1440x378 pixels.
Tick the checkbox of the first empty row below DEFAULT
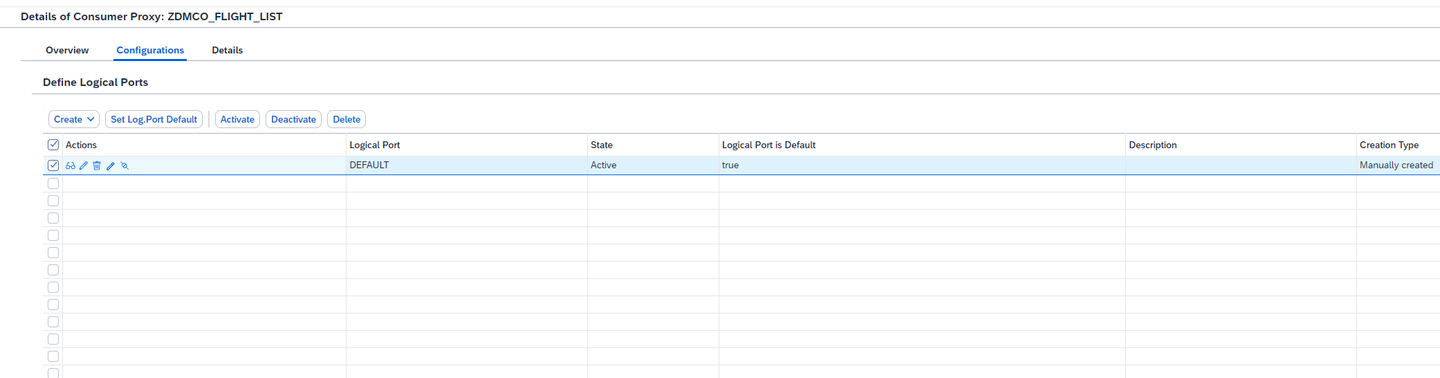tap(54, 184)
